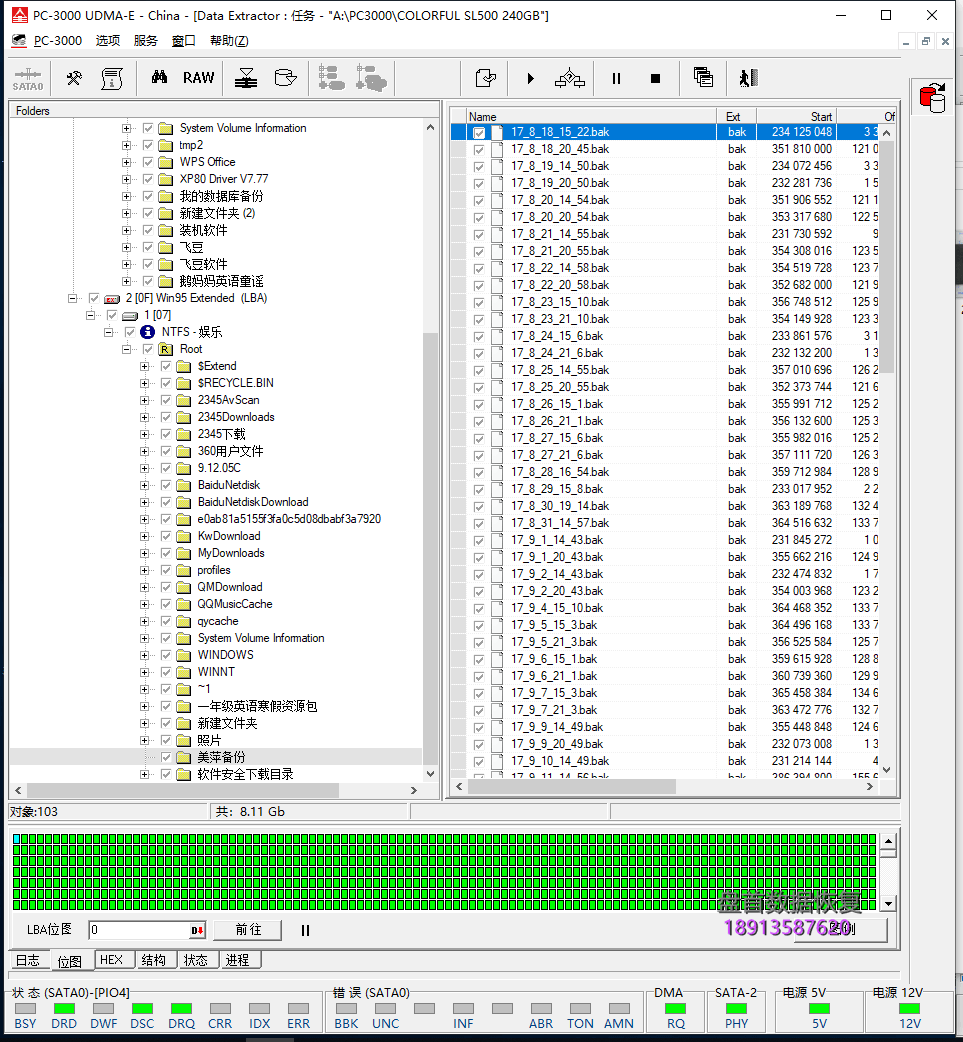Image resolution: width=963 pixels, height=1042 pixels.
Task: Toggle the BaiduNetdisk folder checkbox
Action: click(165, 485)
